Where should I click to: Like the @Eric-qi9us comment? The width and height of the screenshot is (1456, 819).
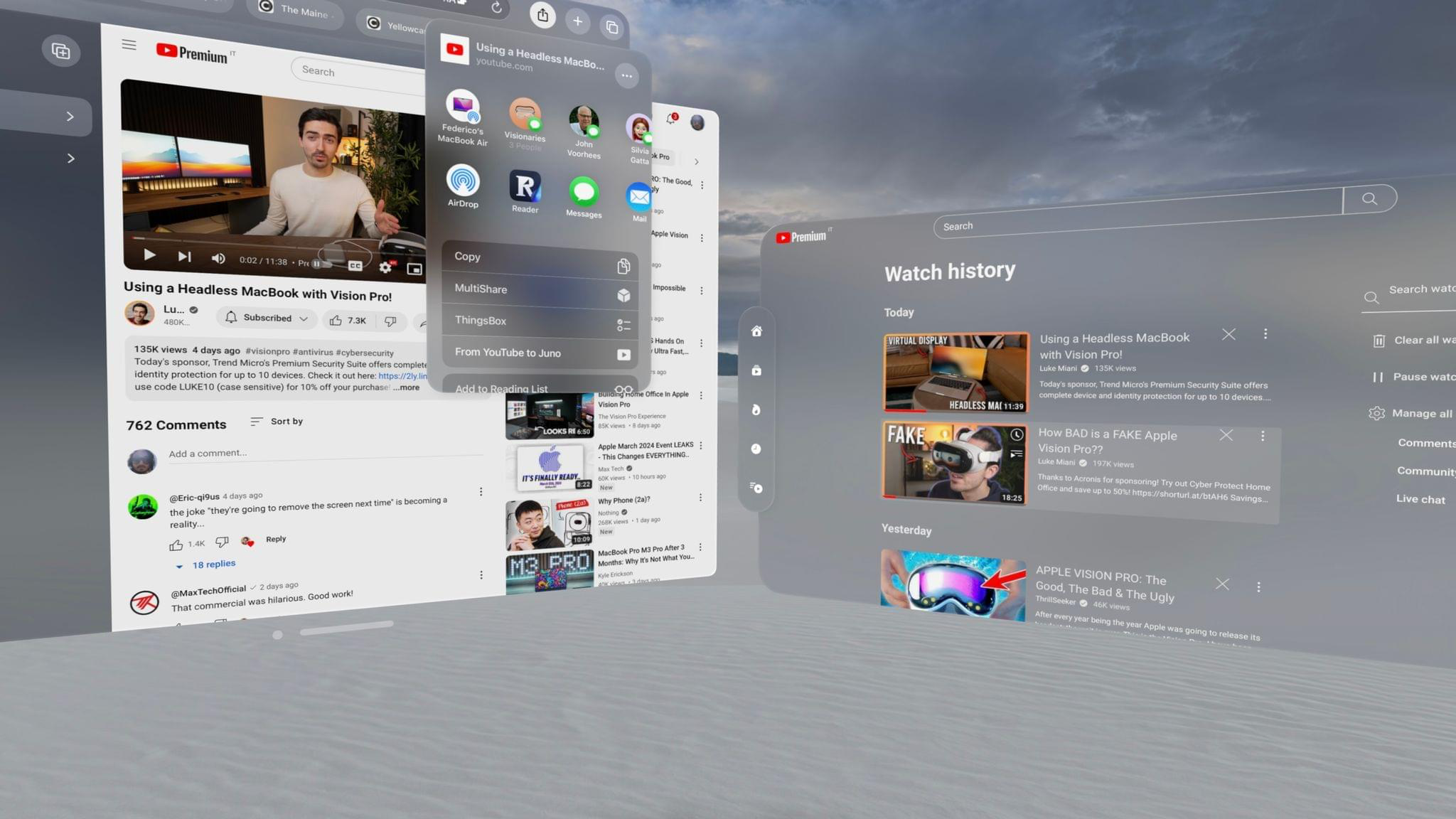click(x=176, y=545)
